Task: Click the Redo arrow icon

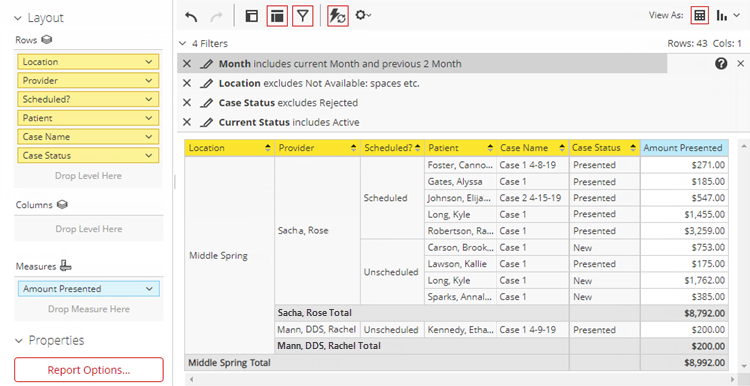Action: [216, 17]
